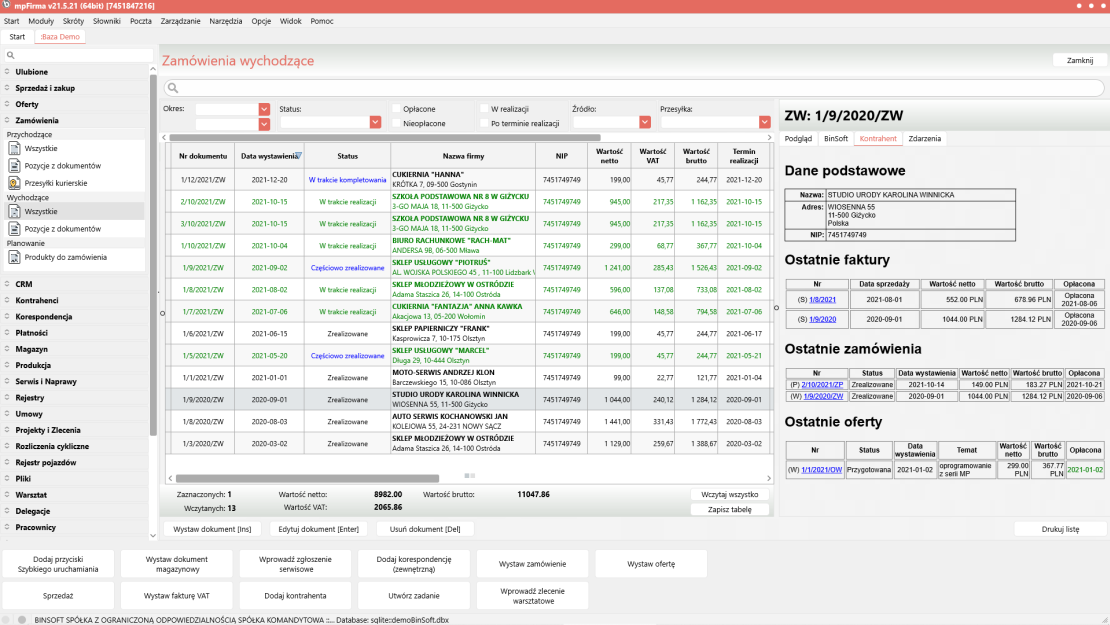
Task: Open the Słowniki menu
Action: (x=106, y=21)
